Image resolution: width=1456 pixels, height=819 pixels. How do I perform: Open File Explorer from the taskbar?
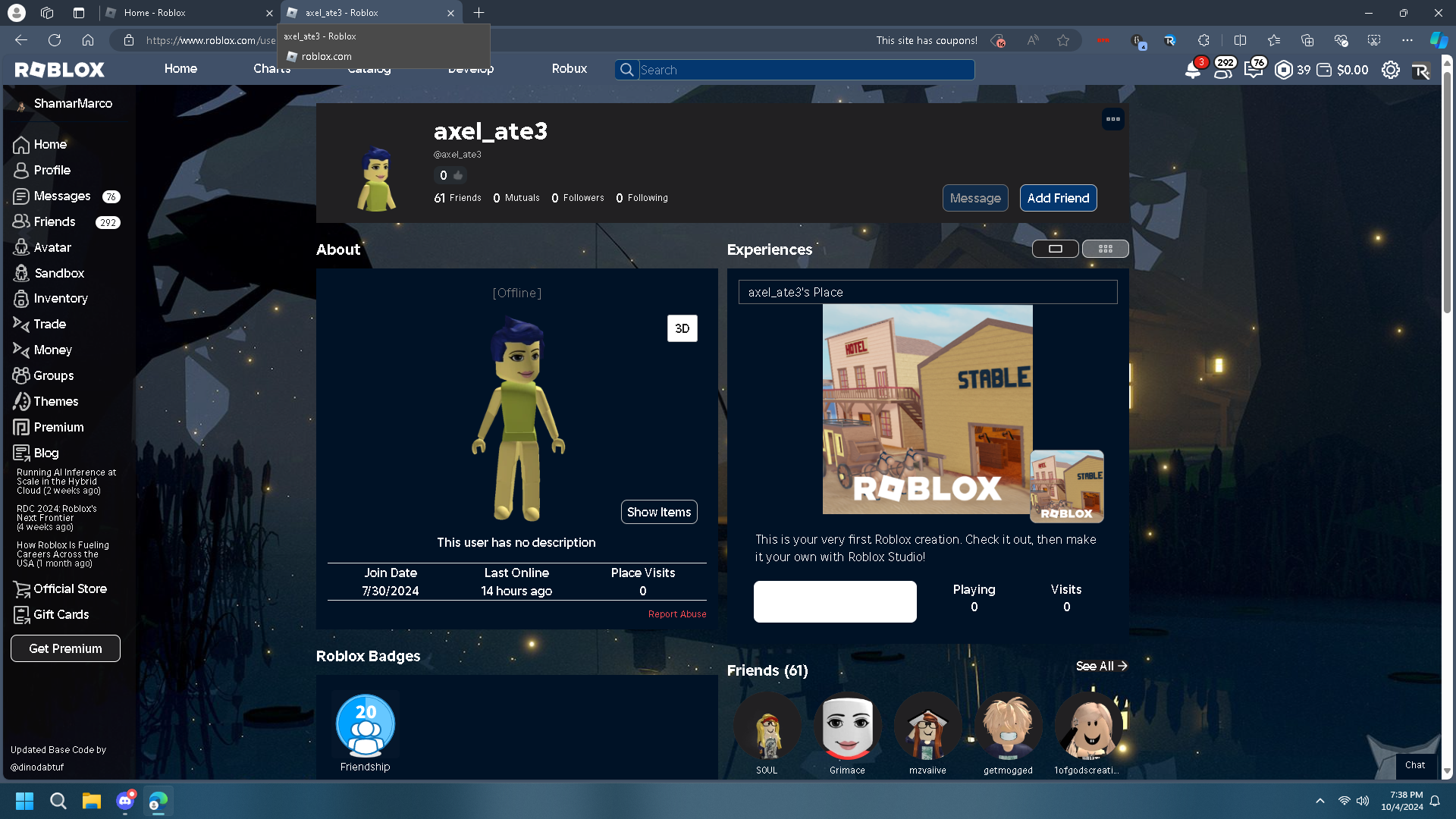pos(91,801)
